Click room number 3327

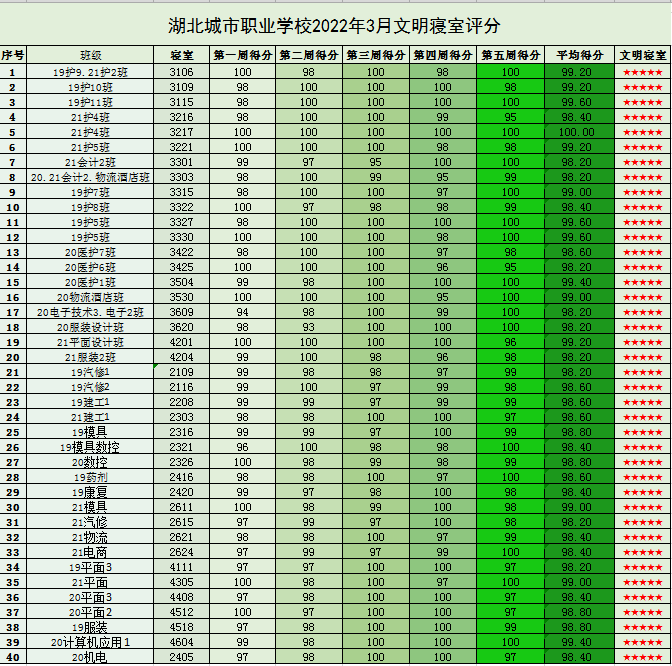pyautogui.click(x=181, y=222)
